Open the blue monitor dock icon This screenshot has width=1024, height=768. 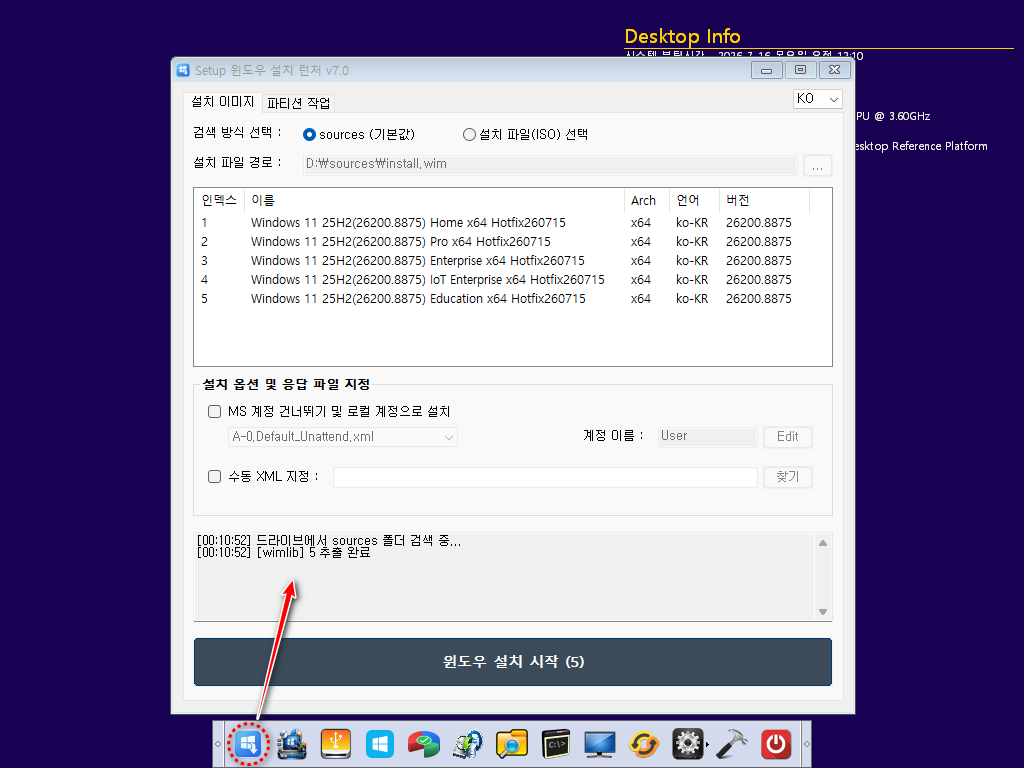[600, 744]
